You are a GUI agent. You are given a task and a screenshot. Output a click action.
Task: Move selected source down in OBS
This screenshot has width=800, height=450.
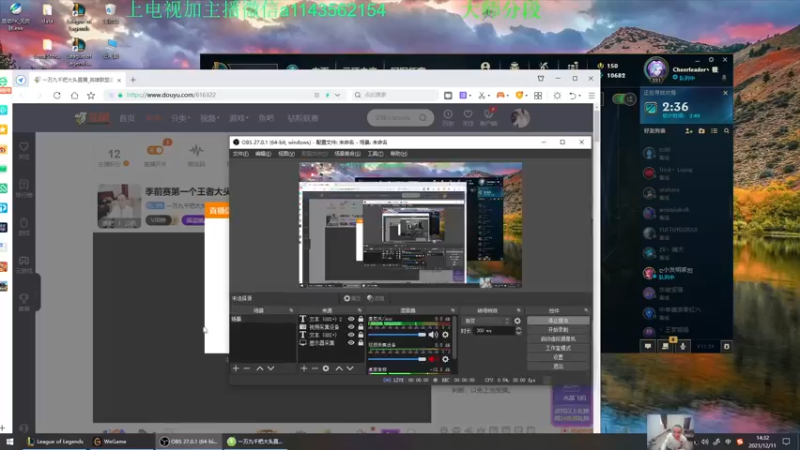click(350, 368)
